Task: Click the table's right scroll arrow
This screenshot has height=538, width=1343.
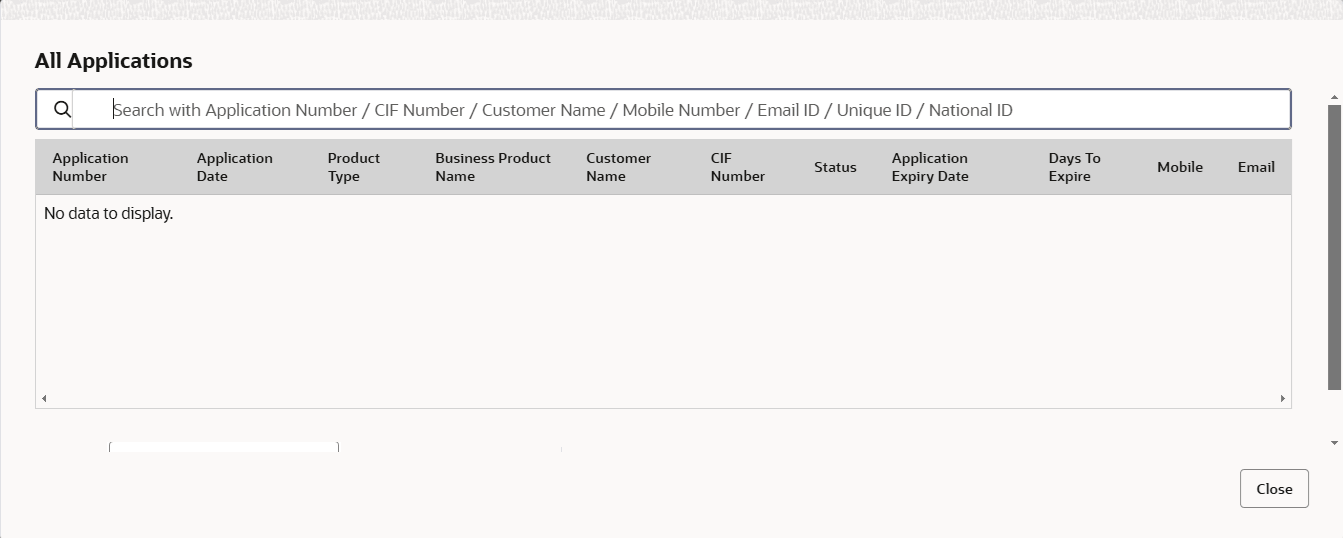Action: [1283, 399]
